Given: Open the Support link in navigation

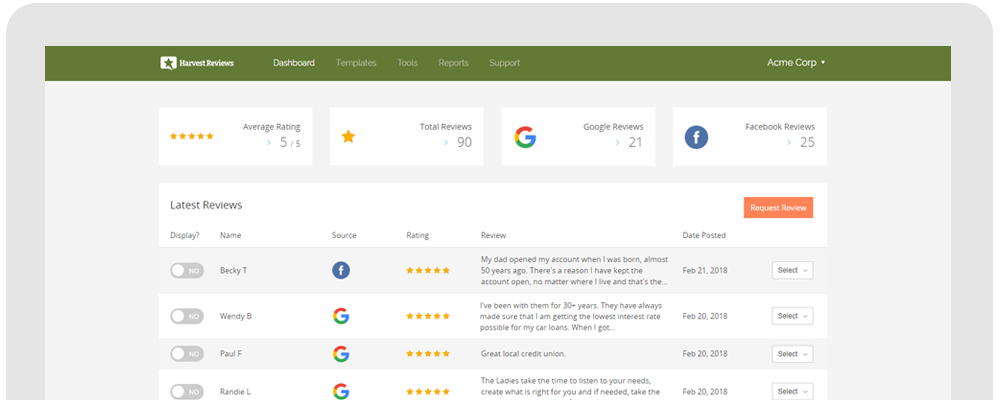Looking at the screenshot, I should click(504, 63).
